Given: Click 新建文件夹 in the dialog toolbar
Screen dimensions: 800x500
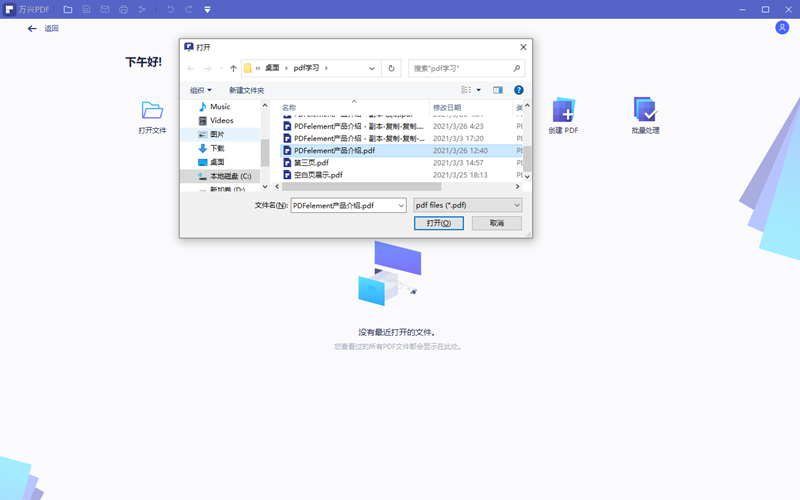Looking at the screenshot, I should 246,90.
